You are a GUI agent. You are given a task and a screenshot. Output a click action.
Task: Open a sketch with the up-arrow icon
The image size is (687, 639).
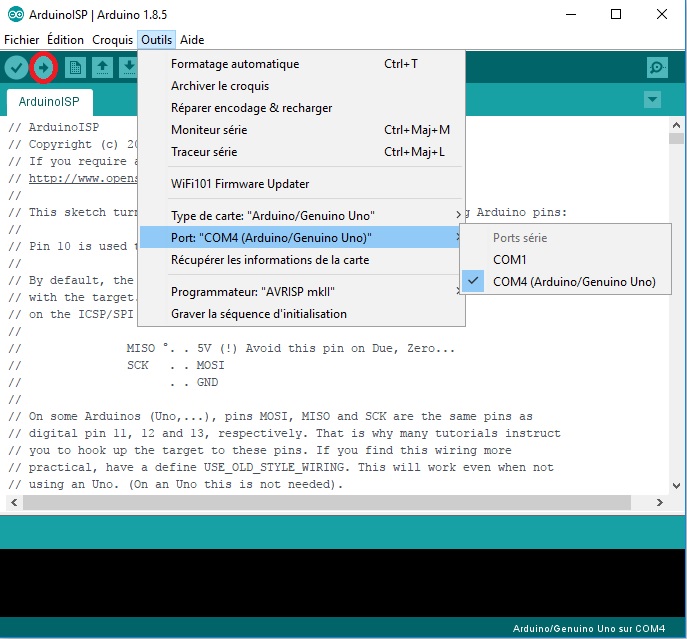(x=103, y=68)
